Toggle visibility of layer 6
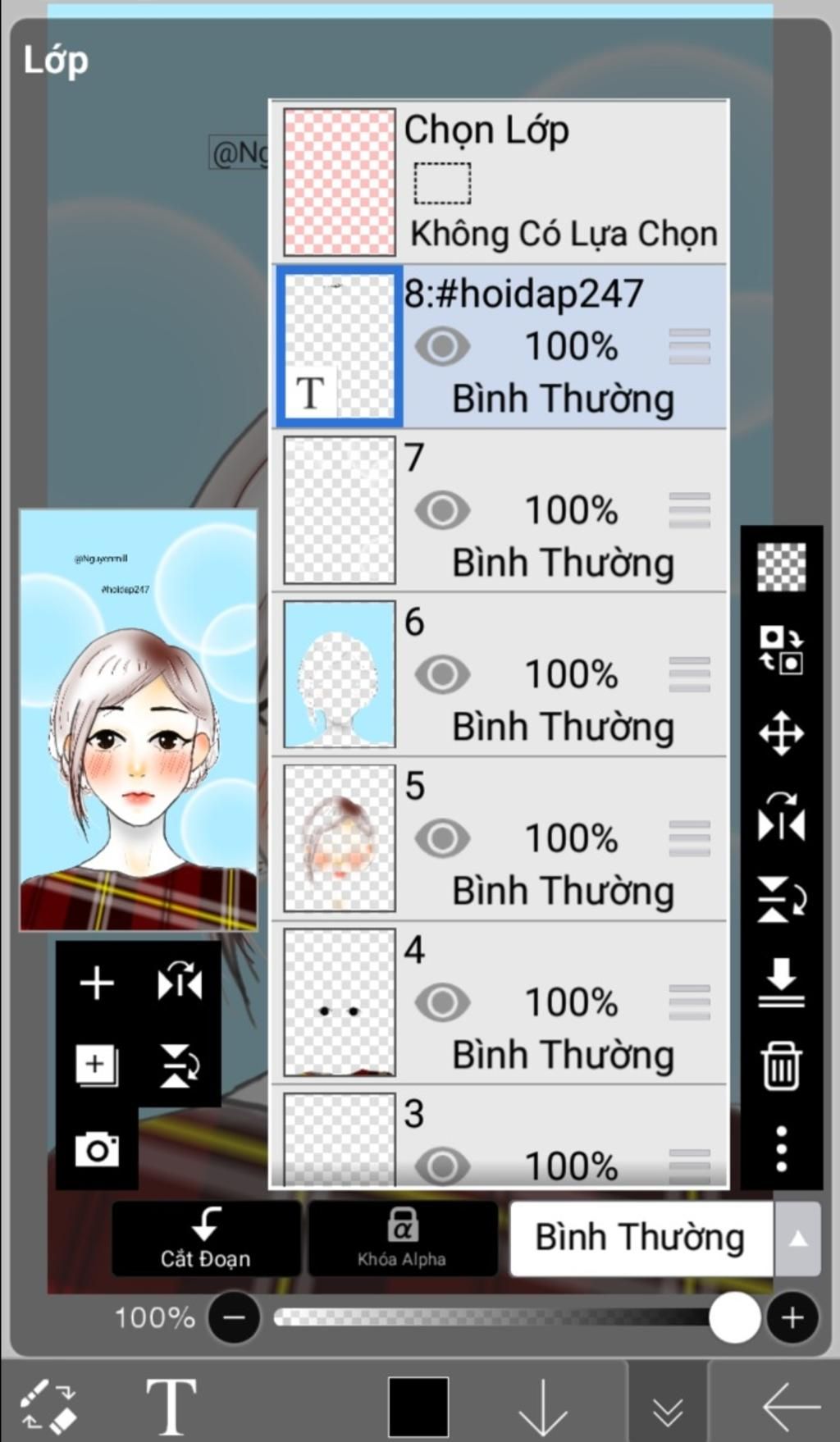This screenshot has height=1442, width=840. (442, 674)
